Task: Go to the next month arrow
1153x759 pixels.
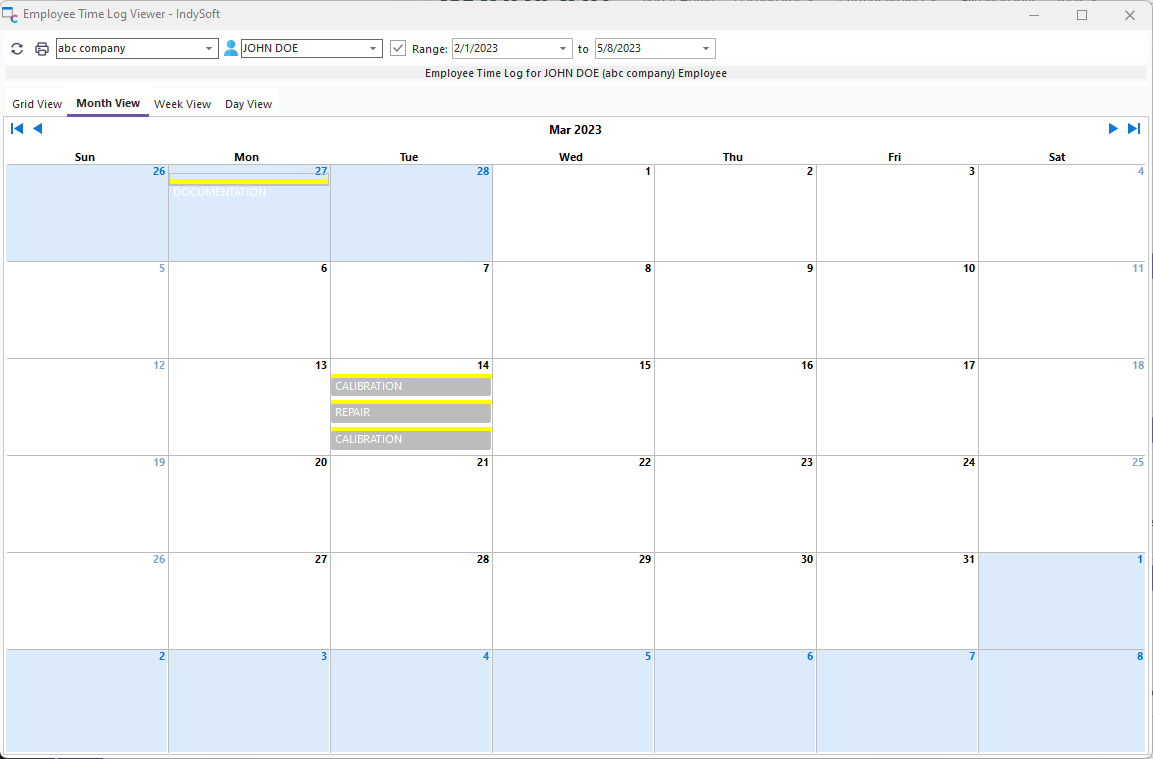Action: point(1113,129)
